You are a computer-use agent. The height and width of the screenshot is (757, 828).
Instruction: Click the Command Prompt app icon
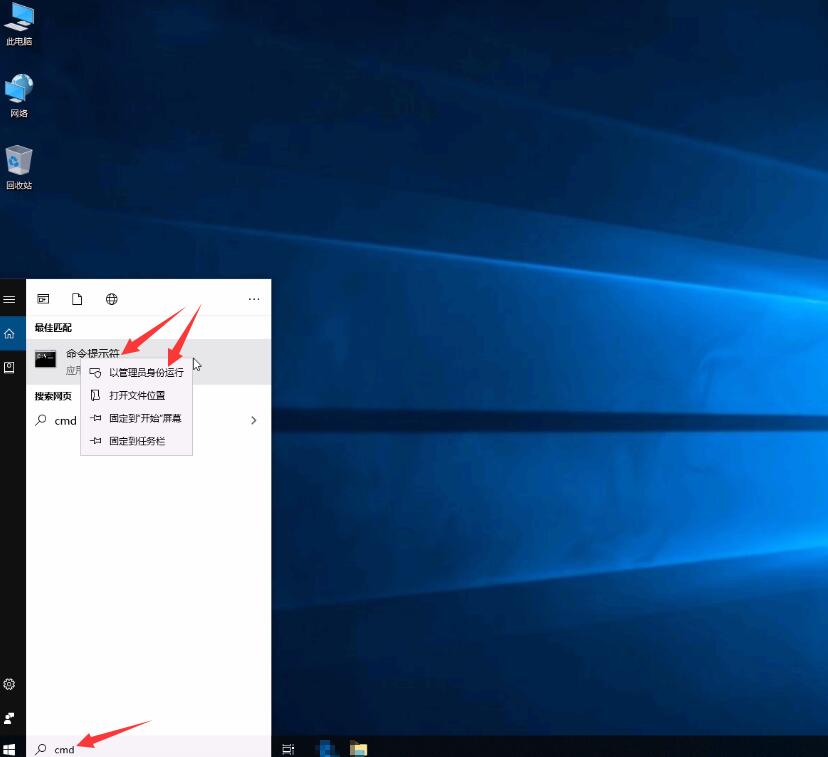tap(45, 360)
